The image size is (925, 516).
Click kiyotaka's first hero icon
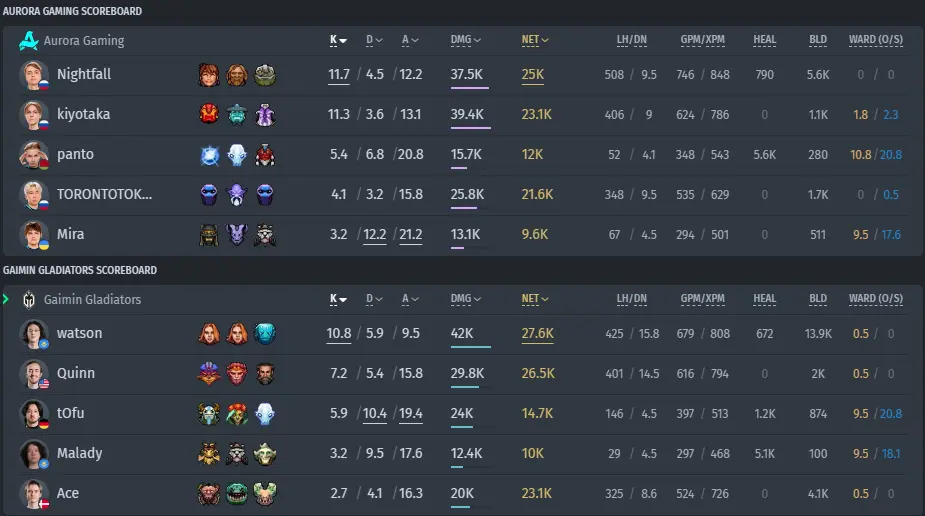(x=209, y=114)
